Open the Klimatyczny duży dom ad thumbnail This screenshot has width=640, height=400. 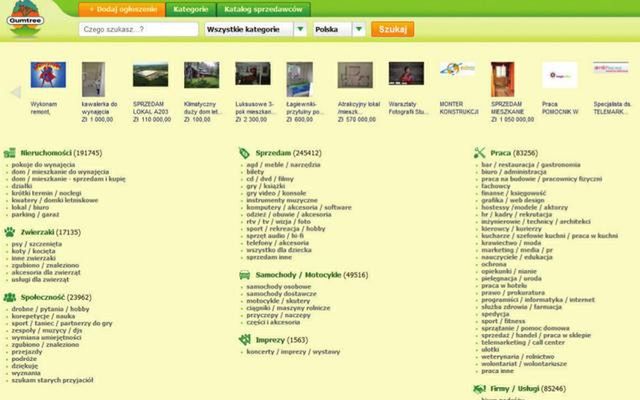pos(202,75)
